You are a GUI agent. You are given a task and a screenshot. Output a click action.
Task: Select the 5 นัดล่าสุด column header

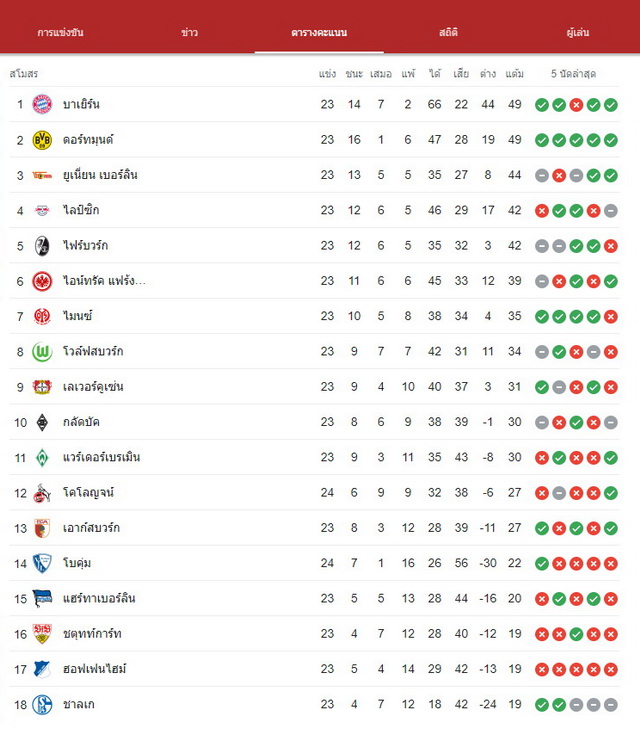574,73
